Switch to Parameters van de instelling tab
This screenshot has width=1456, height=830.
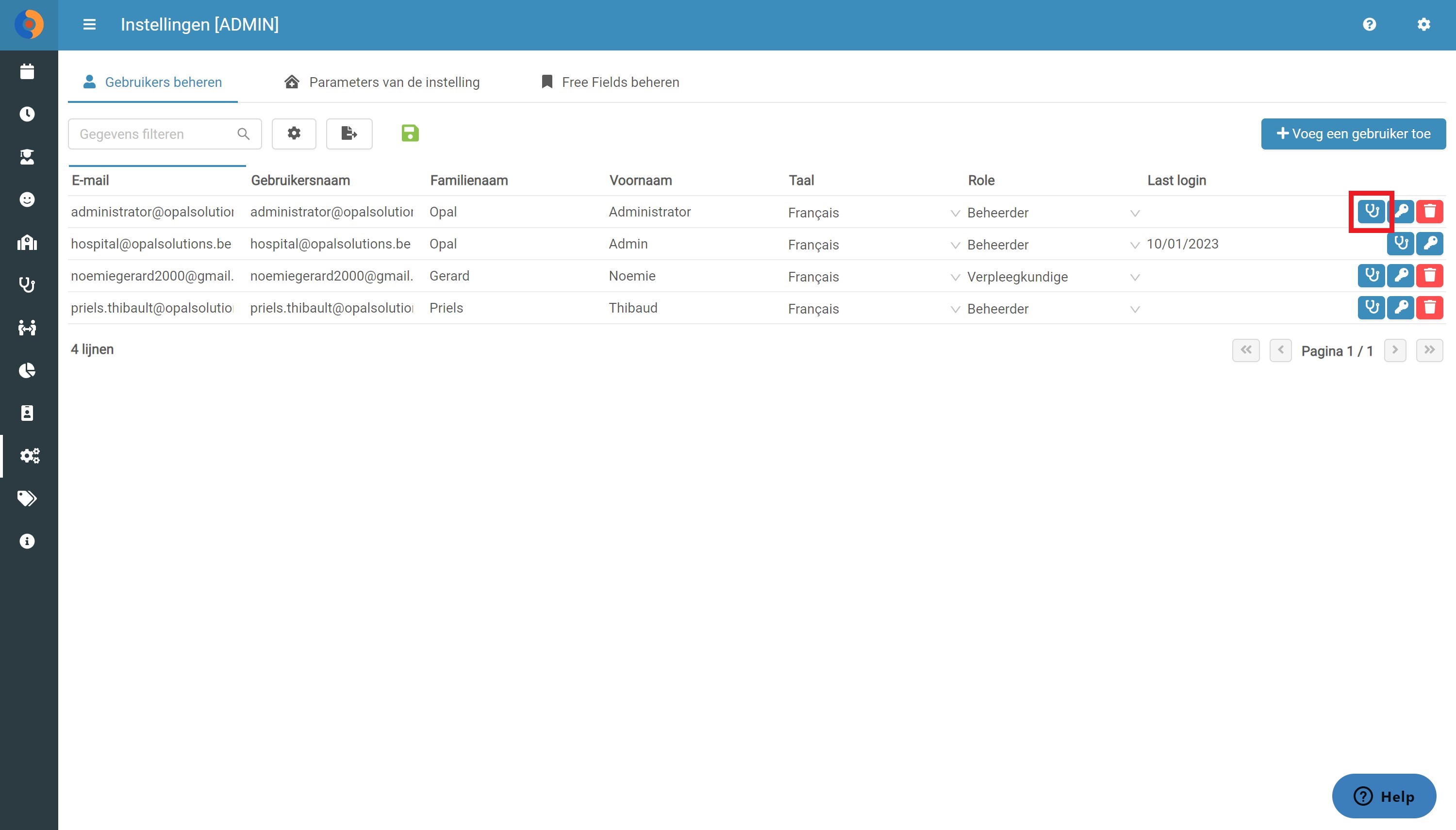382,82
